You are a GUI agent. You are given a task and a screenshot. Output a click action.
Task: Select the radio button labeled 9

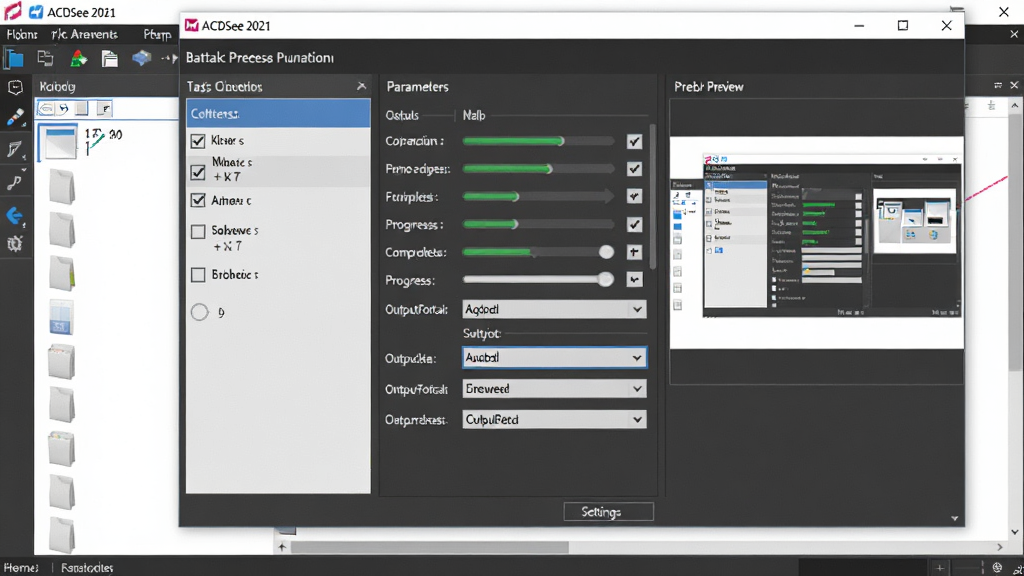(200, 312)
